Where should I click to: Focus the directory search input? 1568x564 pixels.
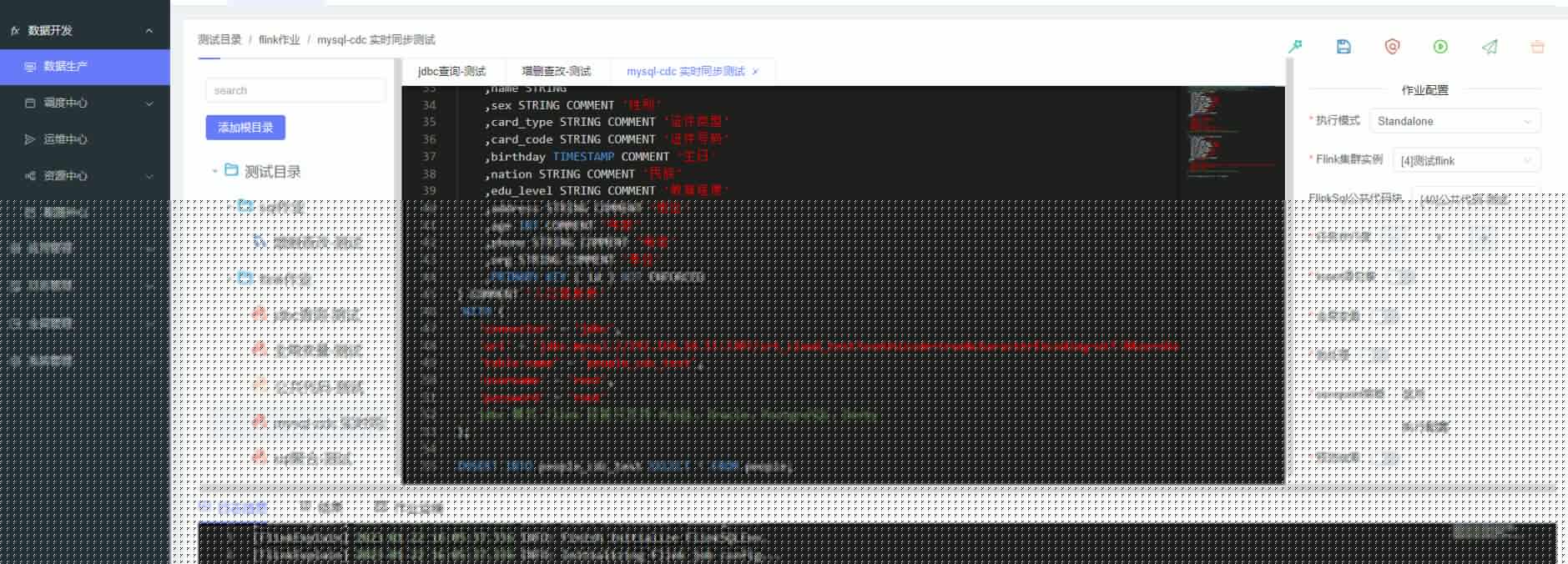point(295,90)
